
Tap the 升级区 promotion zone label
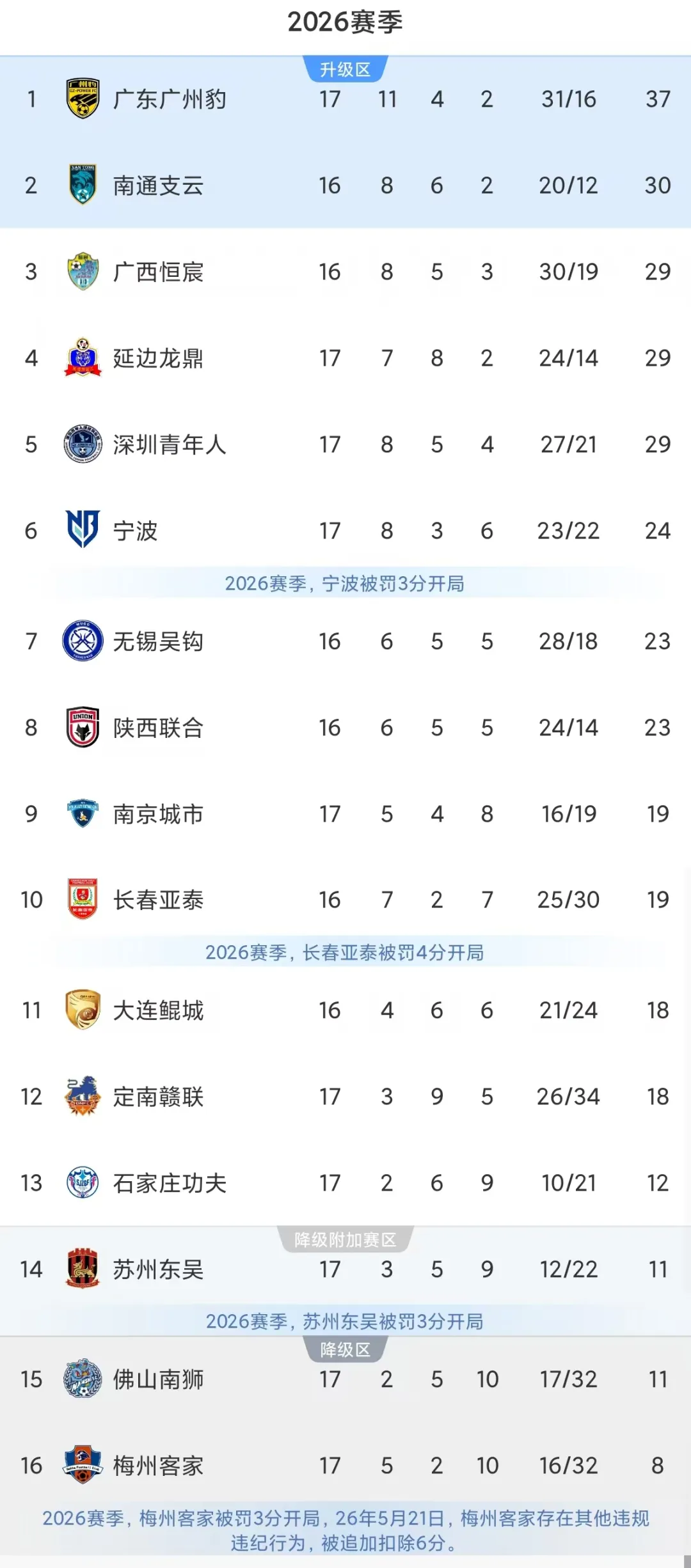coord(345,69)
